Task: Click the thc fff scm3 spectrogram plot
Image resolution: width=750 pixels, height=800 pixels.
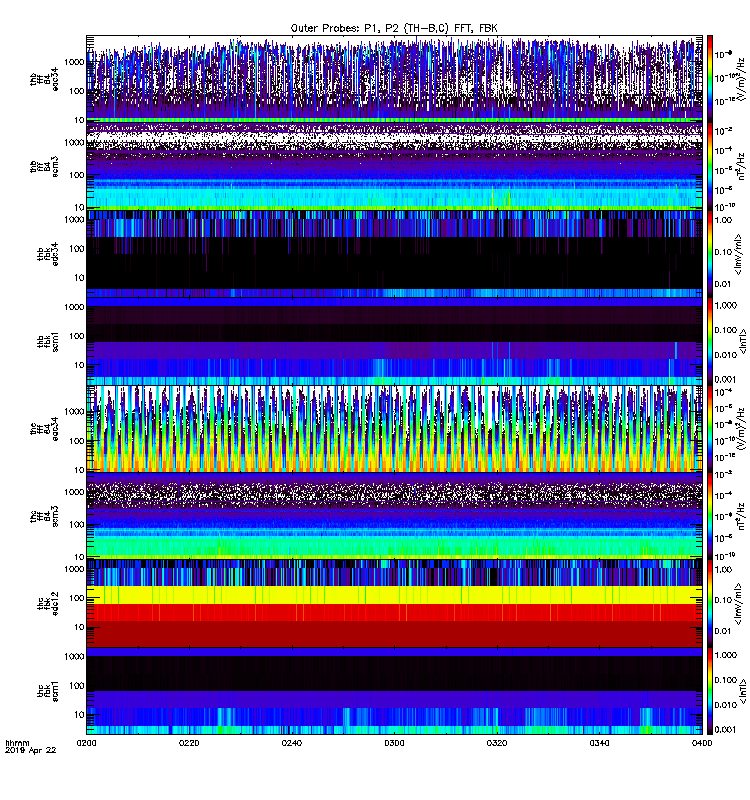Action: 394,515
